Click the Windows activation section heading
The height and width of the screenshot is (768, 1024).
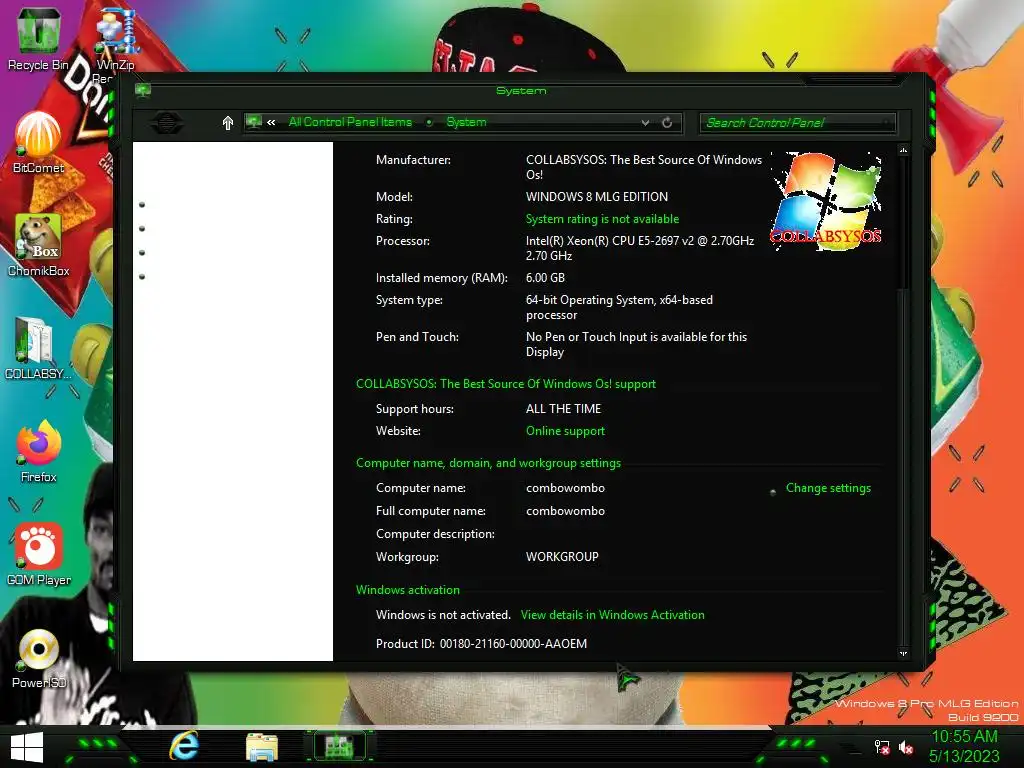pos(408,590)
